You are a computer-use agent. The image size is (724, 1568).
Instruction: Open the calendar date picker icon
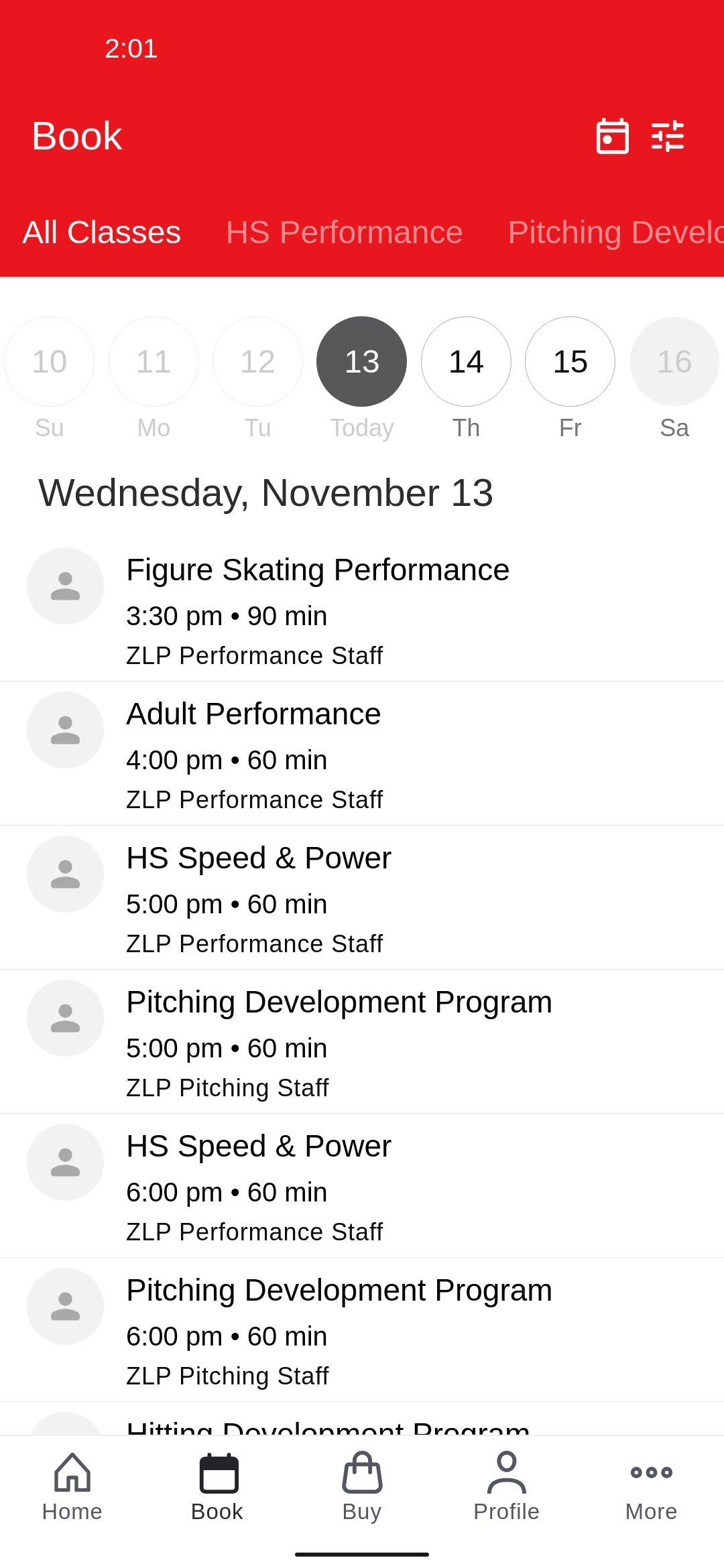click(612, 136)
